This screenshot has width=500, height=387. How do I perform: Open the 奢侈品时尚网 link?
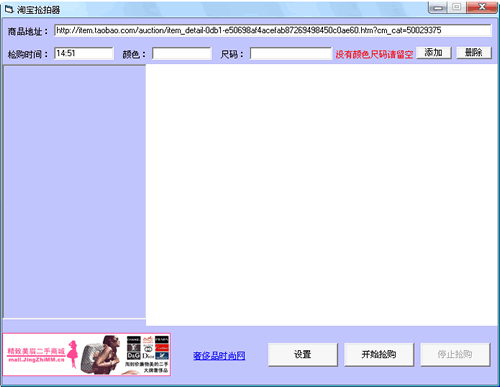click(219, 356)
